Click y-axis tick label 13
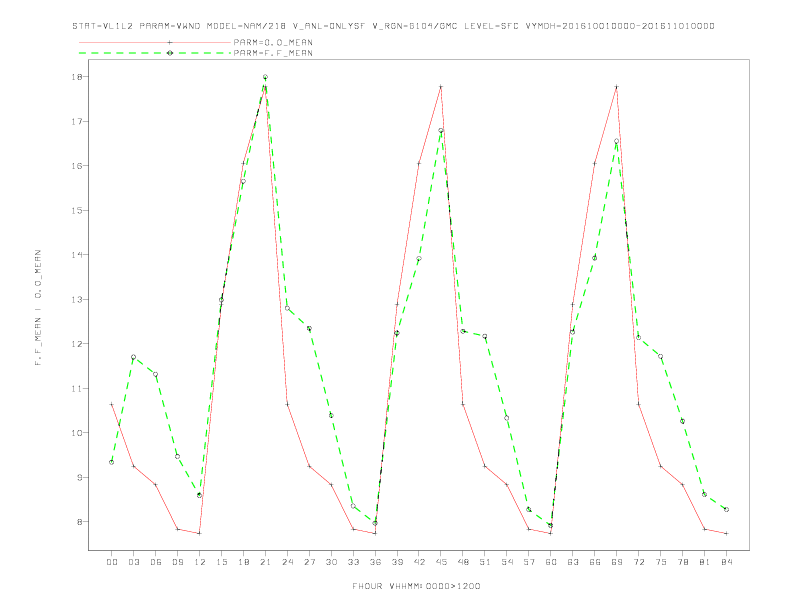Image resolution: width=792 pixels, height=612 pixels. coord(77,299)
